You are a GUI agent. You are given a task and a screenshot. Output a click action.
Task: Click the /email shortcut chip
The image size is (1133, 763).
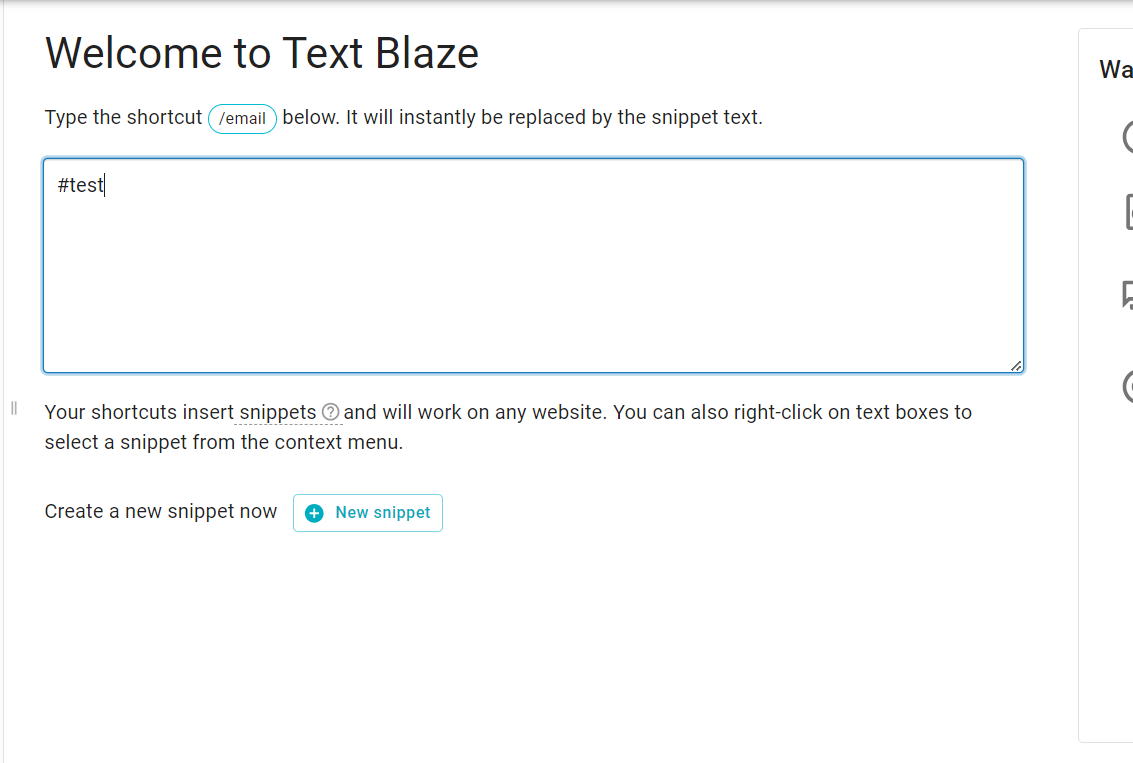point(242,118)
